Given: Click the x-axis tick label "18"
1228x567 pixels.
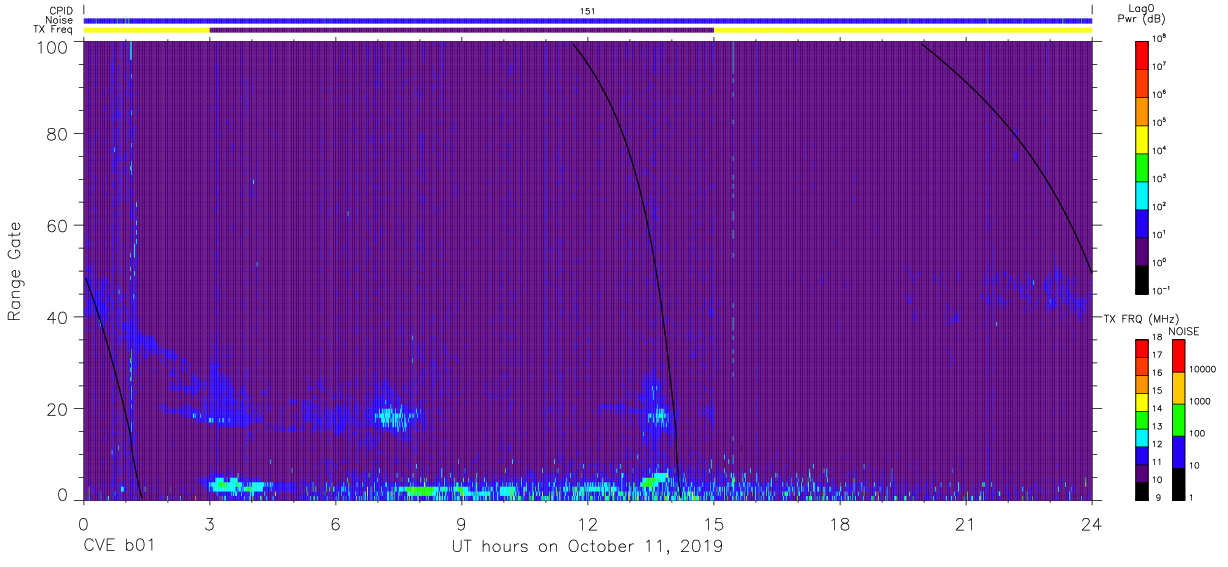Looking at the screenshot, I should tap(839, 523).
